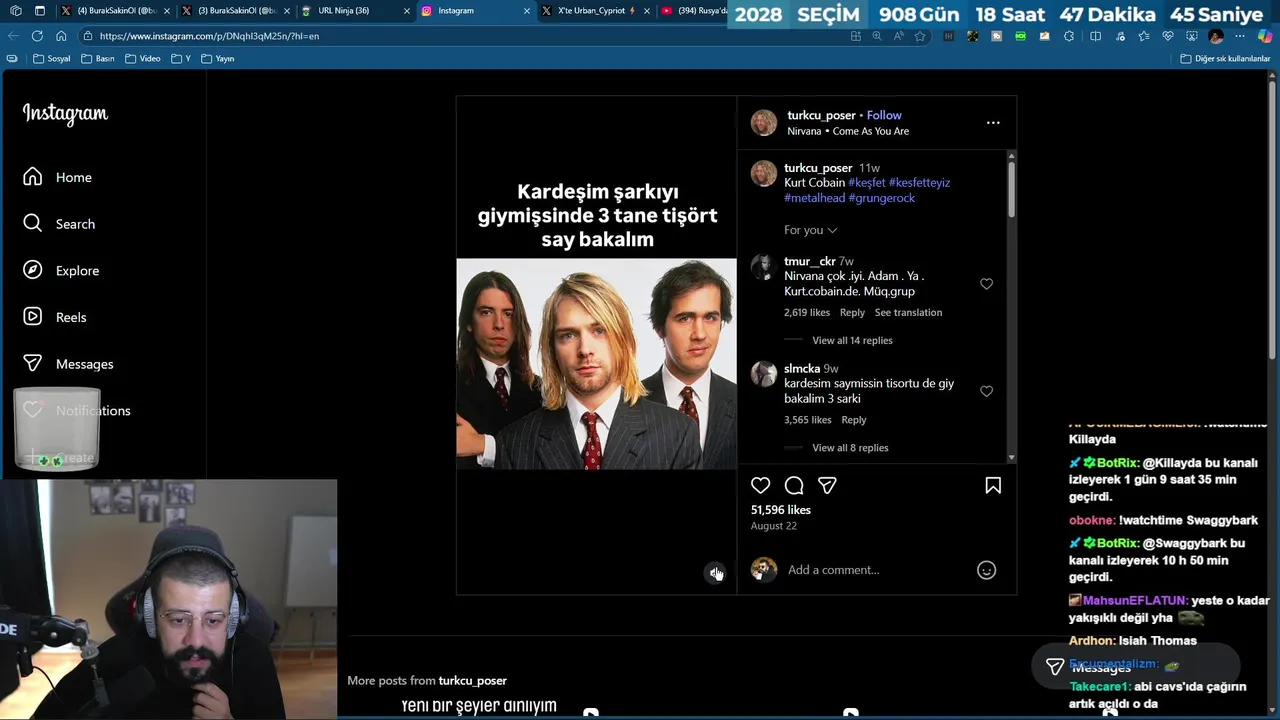This screenshot has height=720, width=1280.
Task: Click the post image of Nirvana
Action: [x=596, y=364]
